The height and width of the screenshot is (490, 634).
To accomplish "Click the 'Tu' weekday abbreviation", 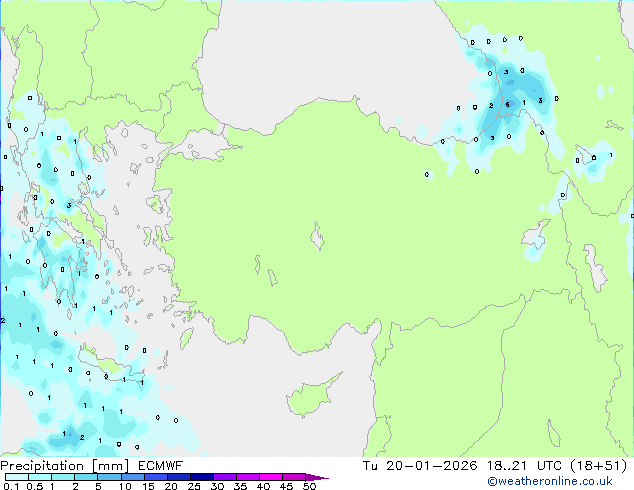I will 370,466.
